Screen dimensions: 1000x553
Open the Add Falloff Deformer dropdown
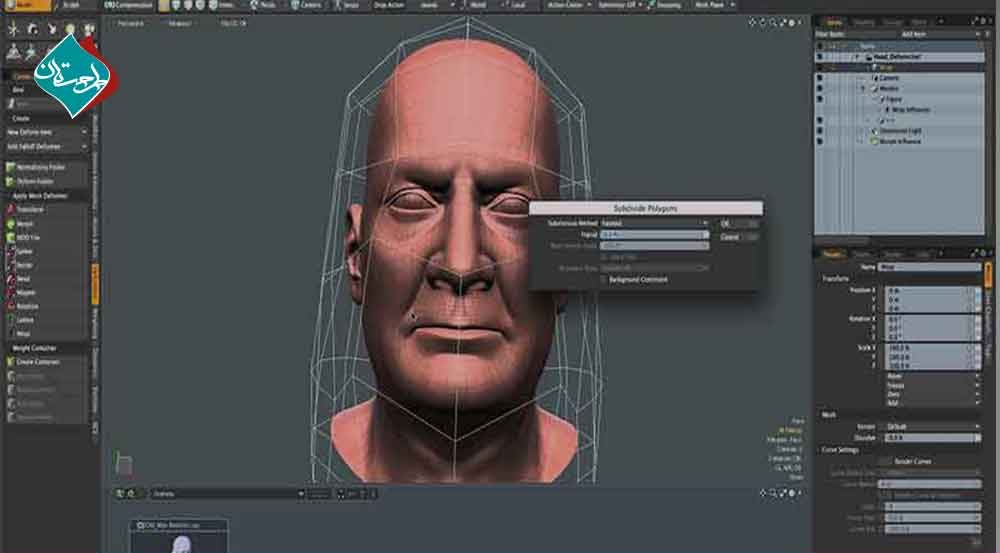click(46, 147)
